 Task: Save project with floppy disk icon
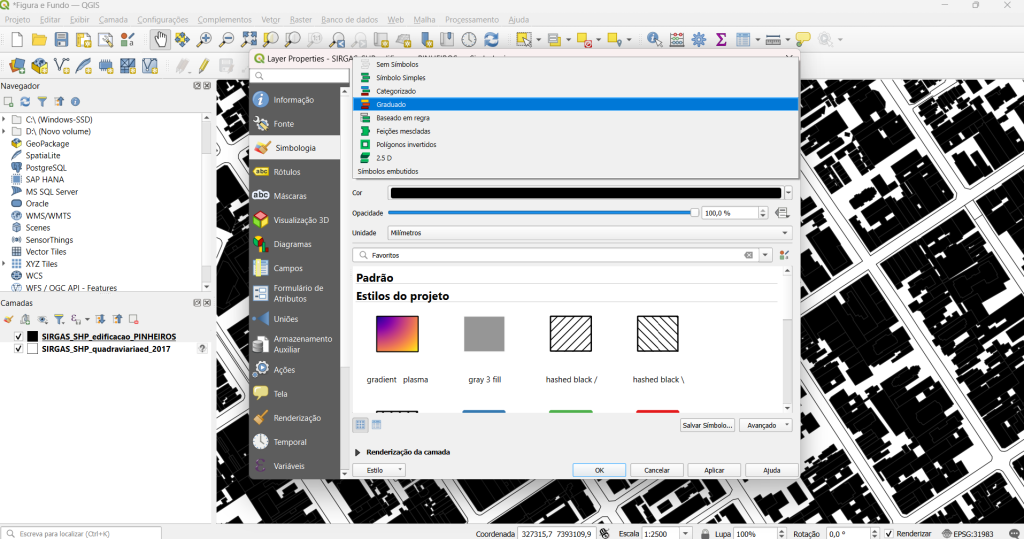click(61, 40)
